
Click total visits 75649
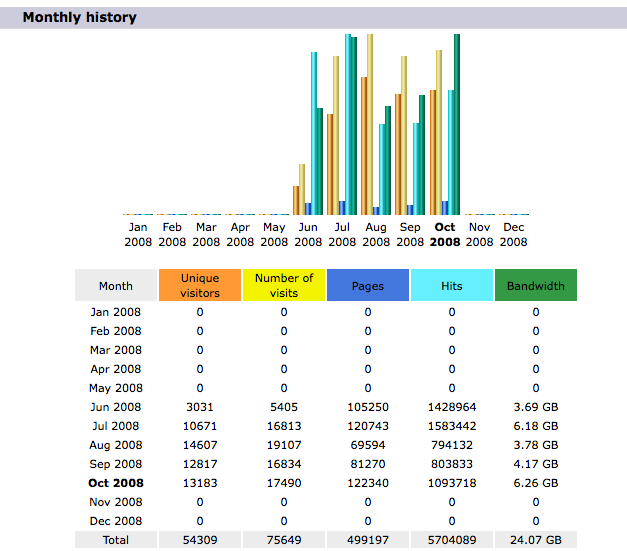point(284,540)
